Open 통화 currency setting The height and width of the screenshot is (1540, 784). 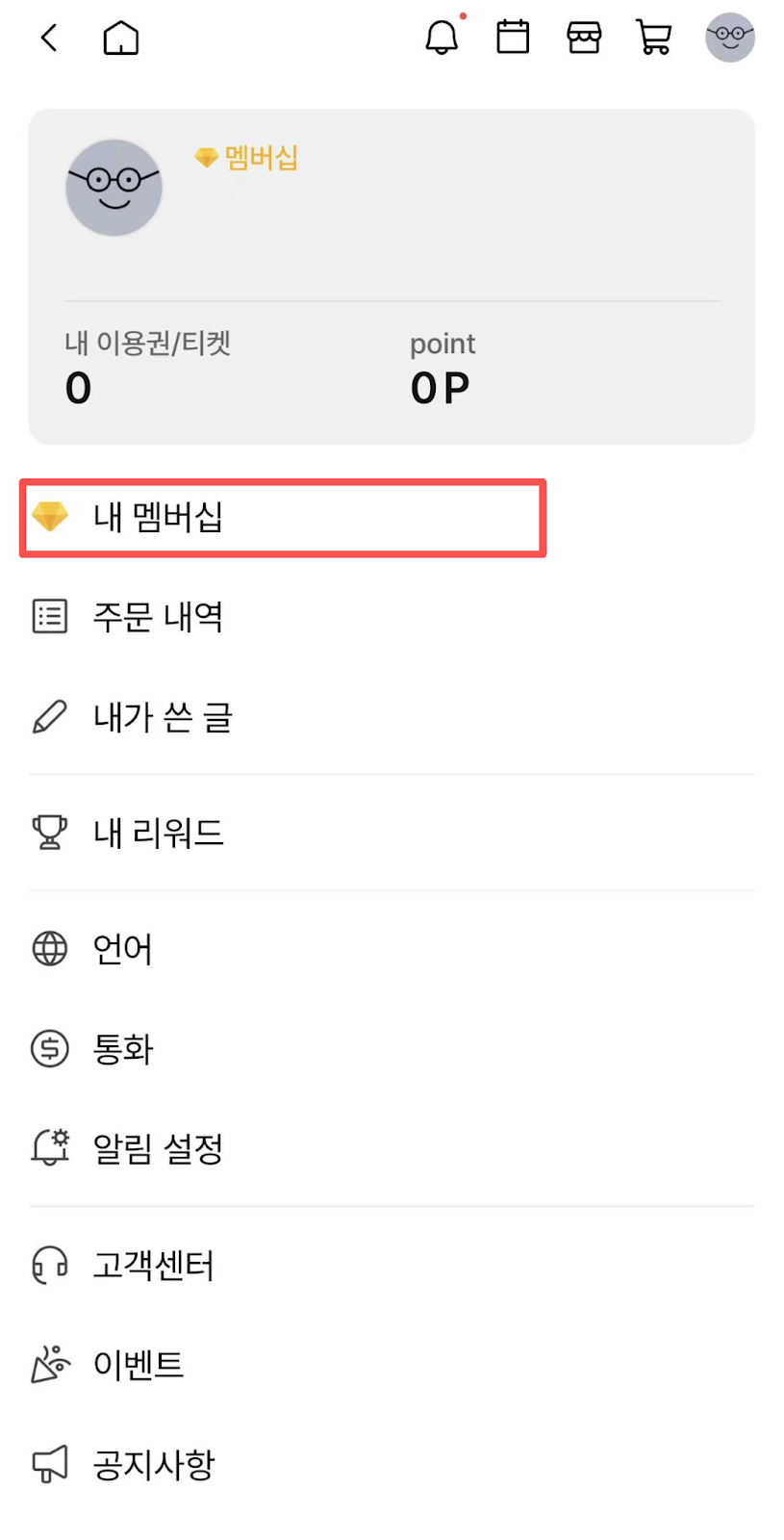[x=123, y=1048]
